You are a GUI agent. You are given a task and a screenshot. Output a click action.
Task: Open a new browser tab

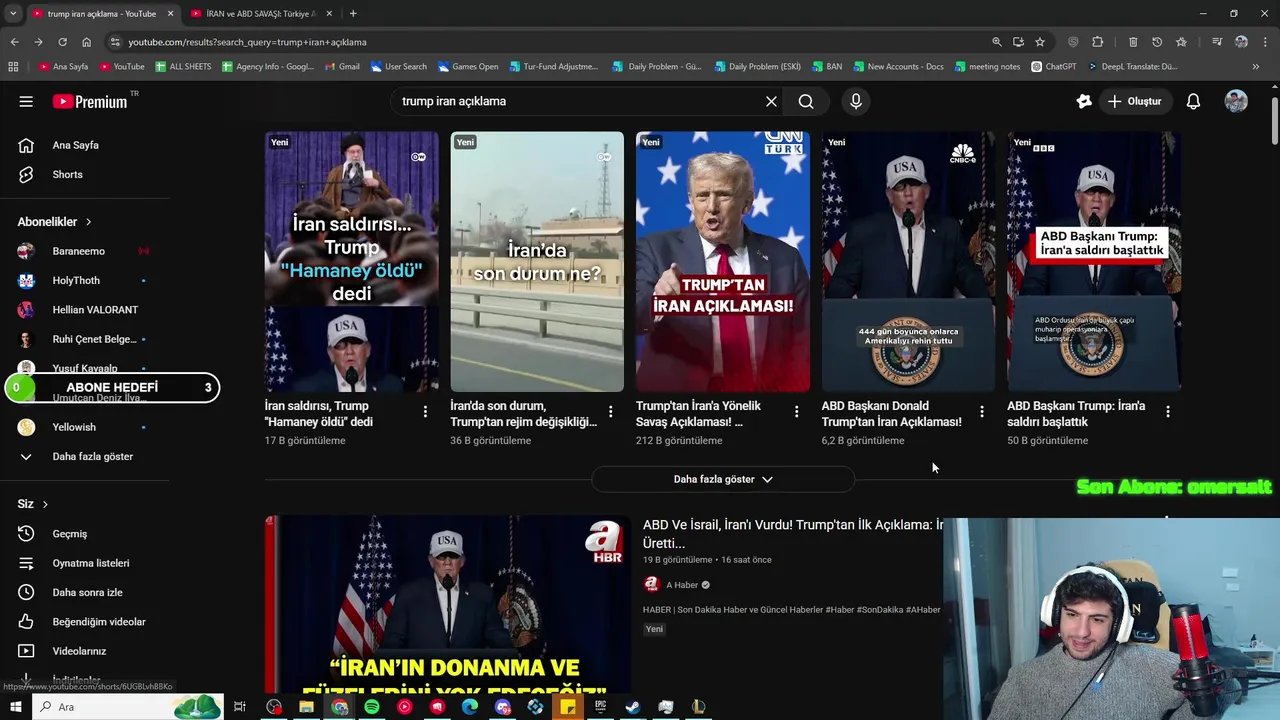click(x=353, y=14)
